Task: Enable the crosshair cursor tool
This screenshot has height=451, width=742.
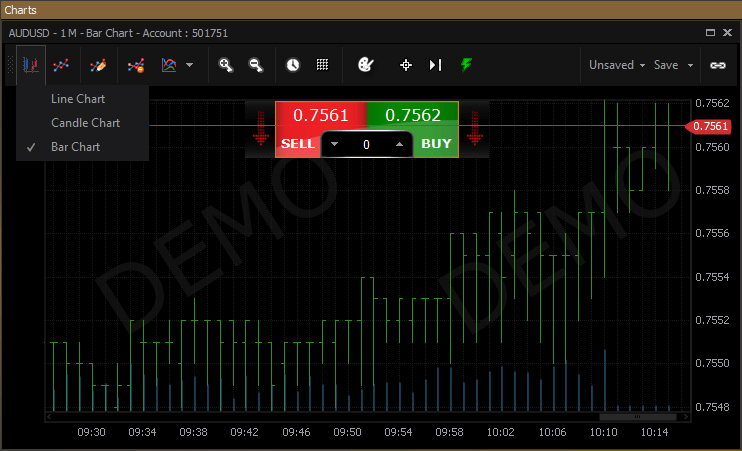Action: pyautogui.click(x=406, y=65)
